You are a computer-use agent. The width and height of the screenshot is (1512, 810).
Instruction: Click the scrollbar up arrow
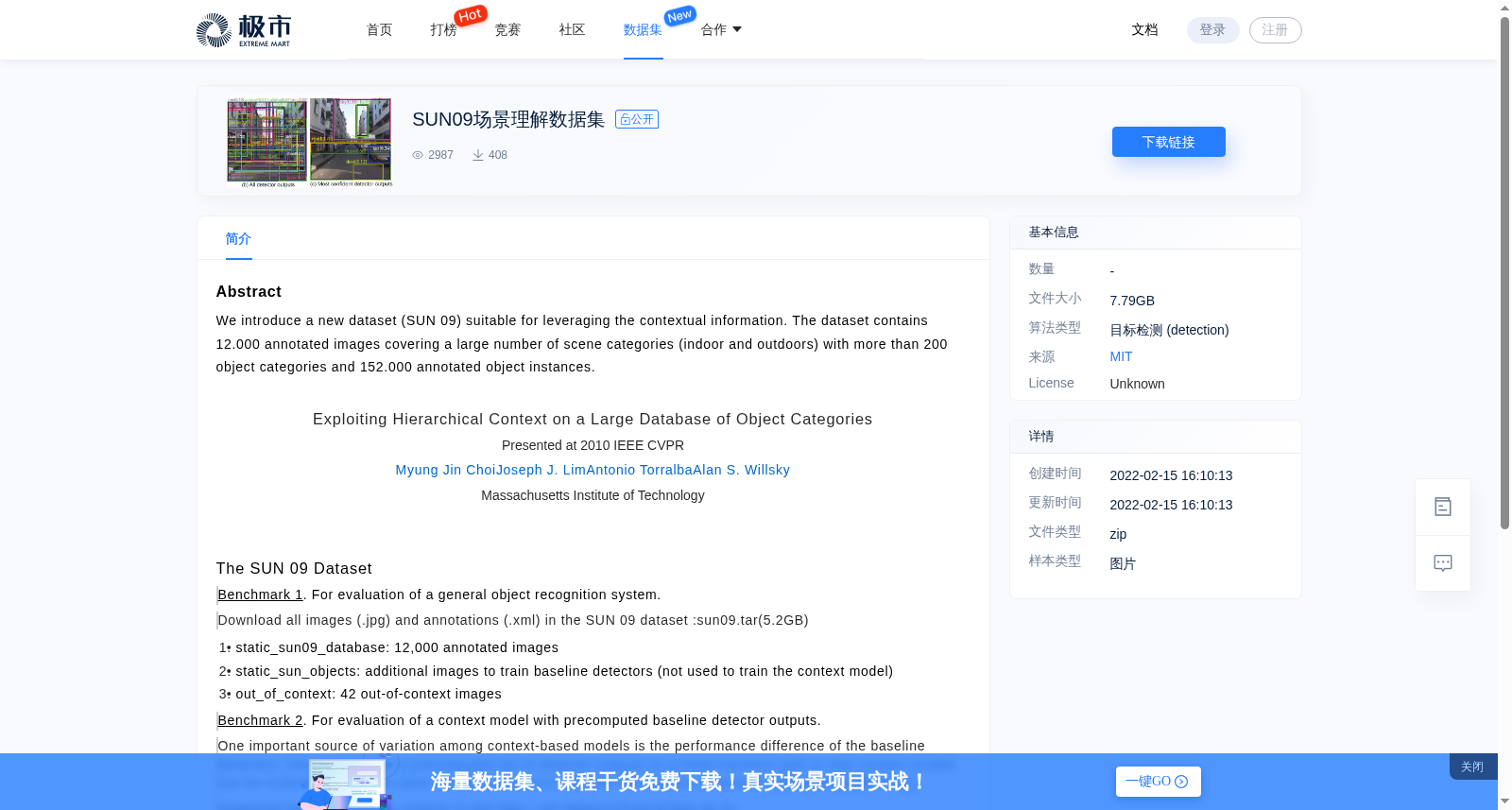[1505, 8]
